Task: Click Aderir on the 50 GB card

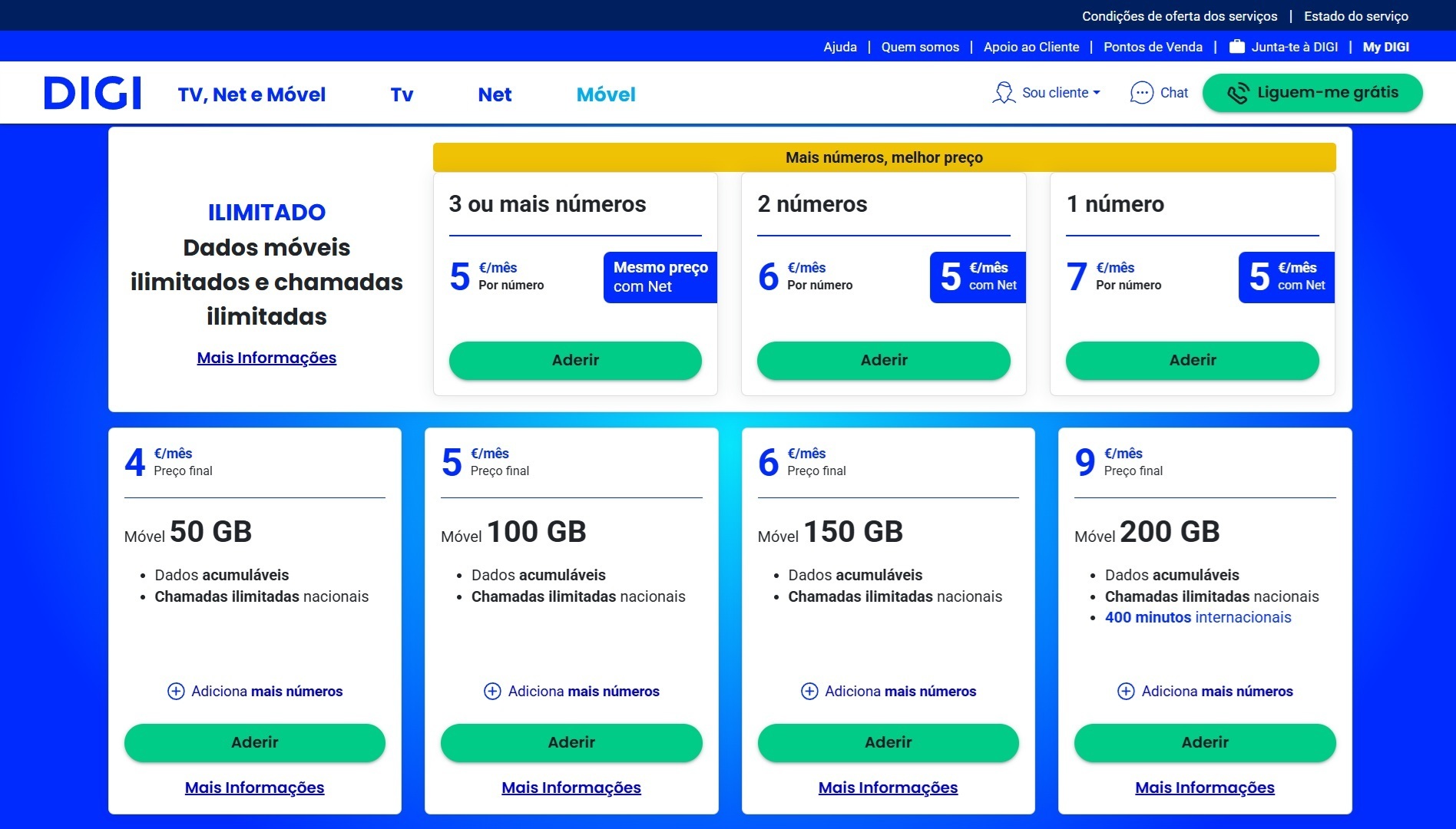Action: 255,742
